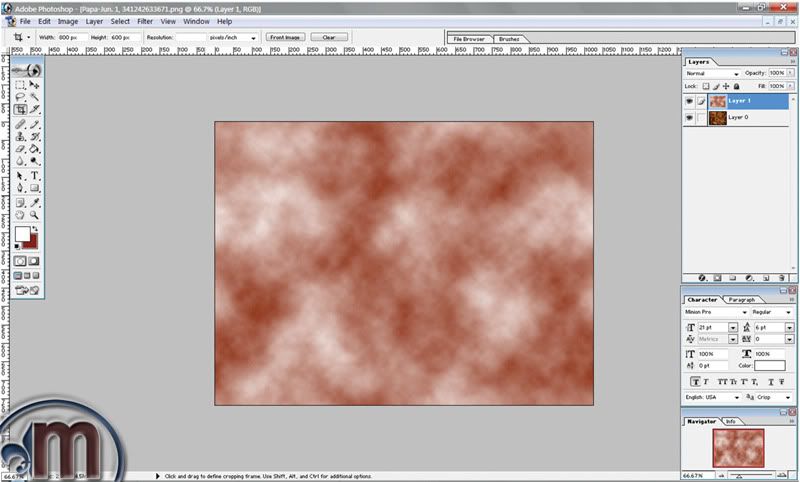Select the Dodge tool
Screen dimensions: 800x482
coord(34,161)
